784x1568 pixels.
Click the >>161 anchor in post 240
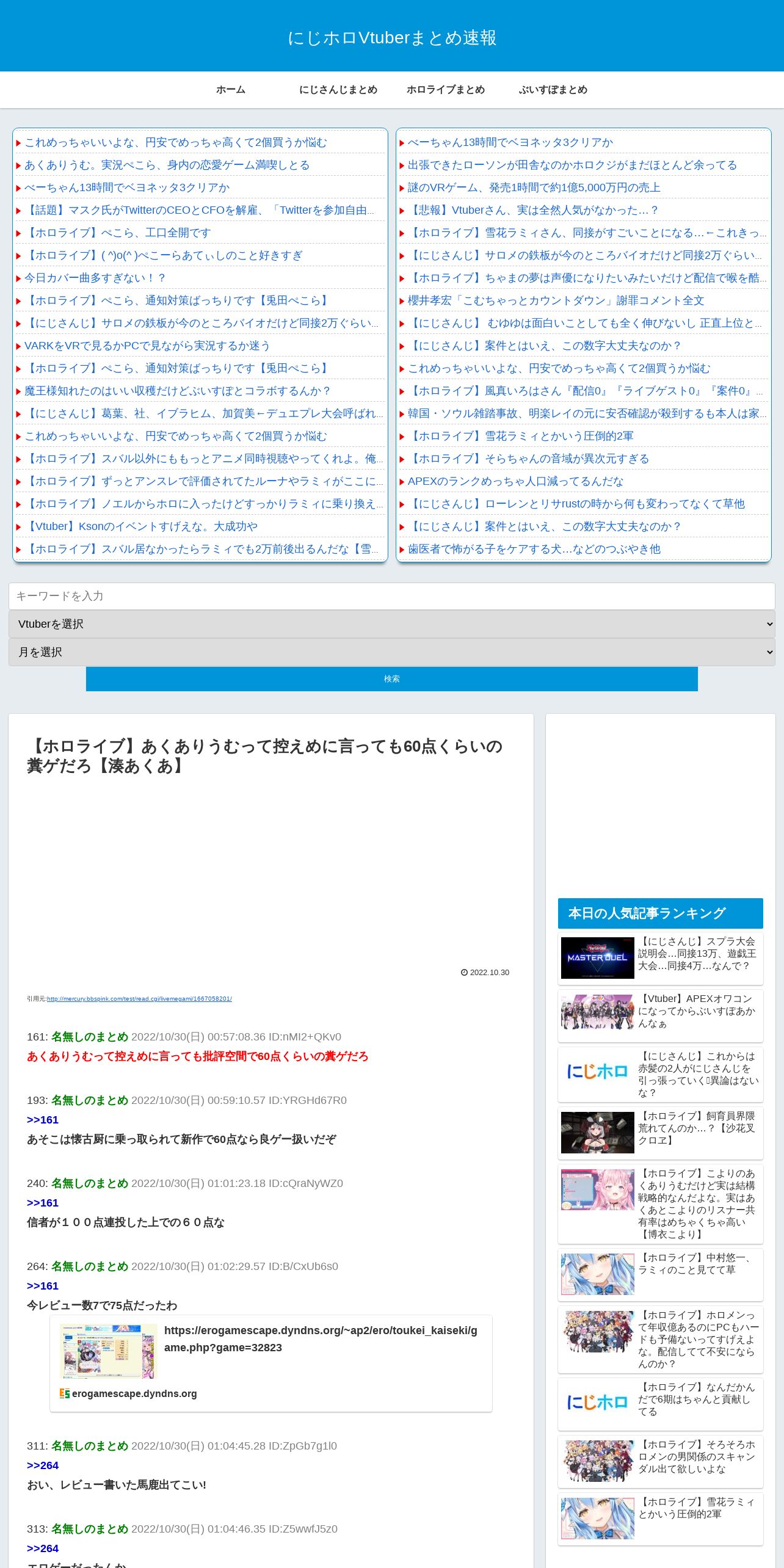(x=43, y=1203)
